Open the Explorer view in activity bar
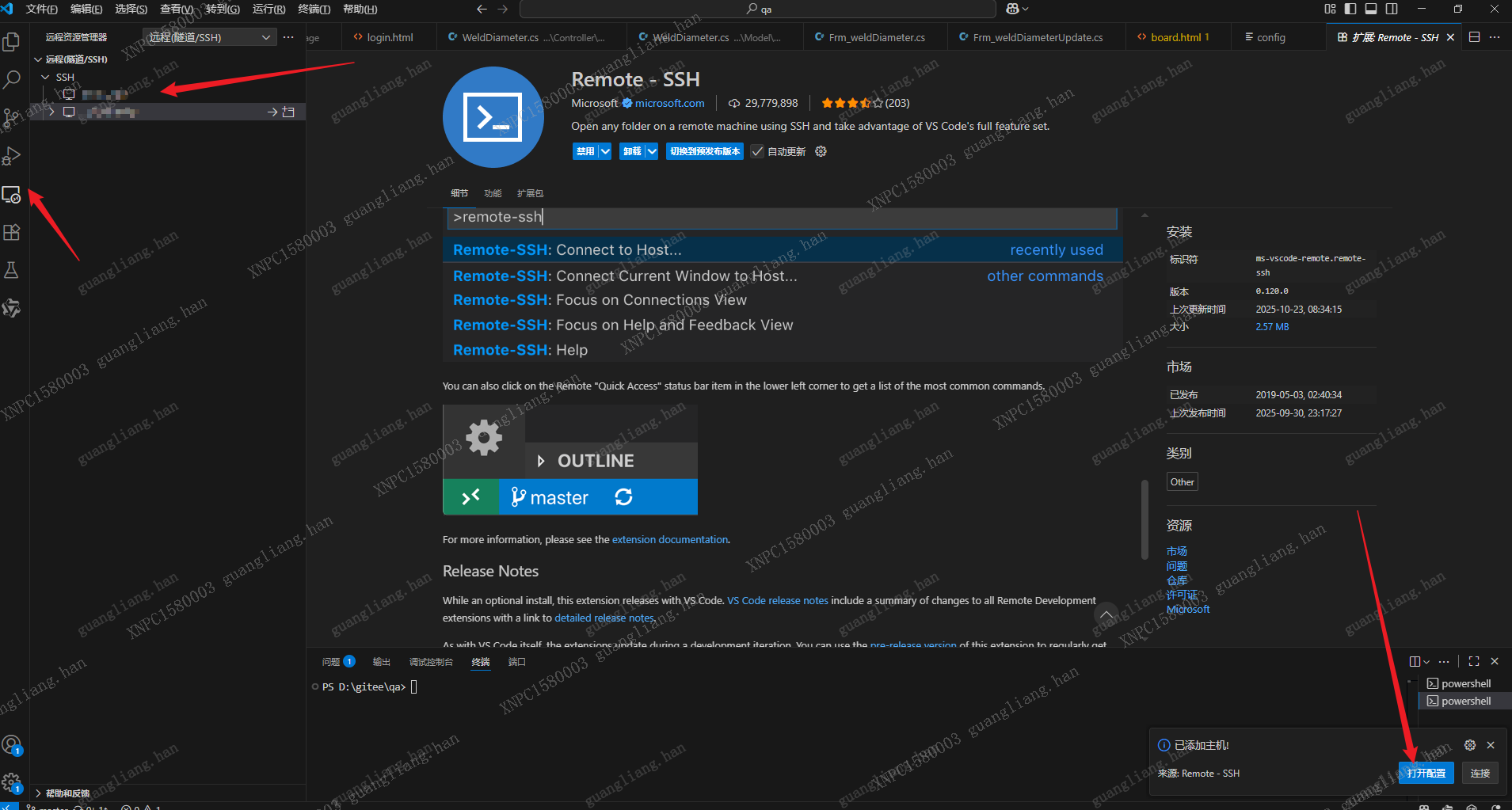The width and height of the screenshot is (1512, 810). click(12, 41)
